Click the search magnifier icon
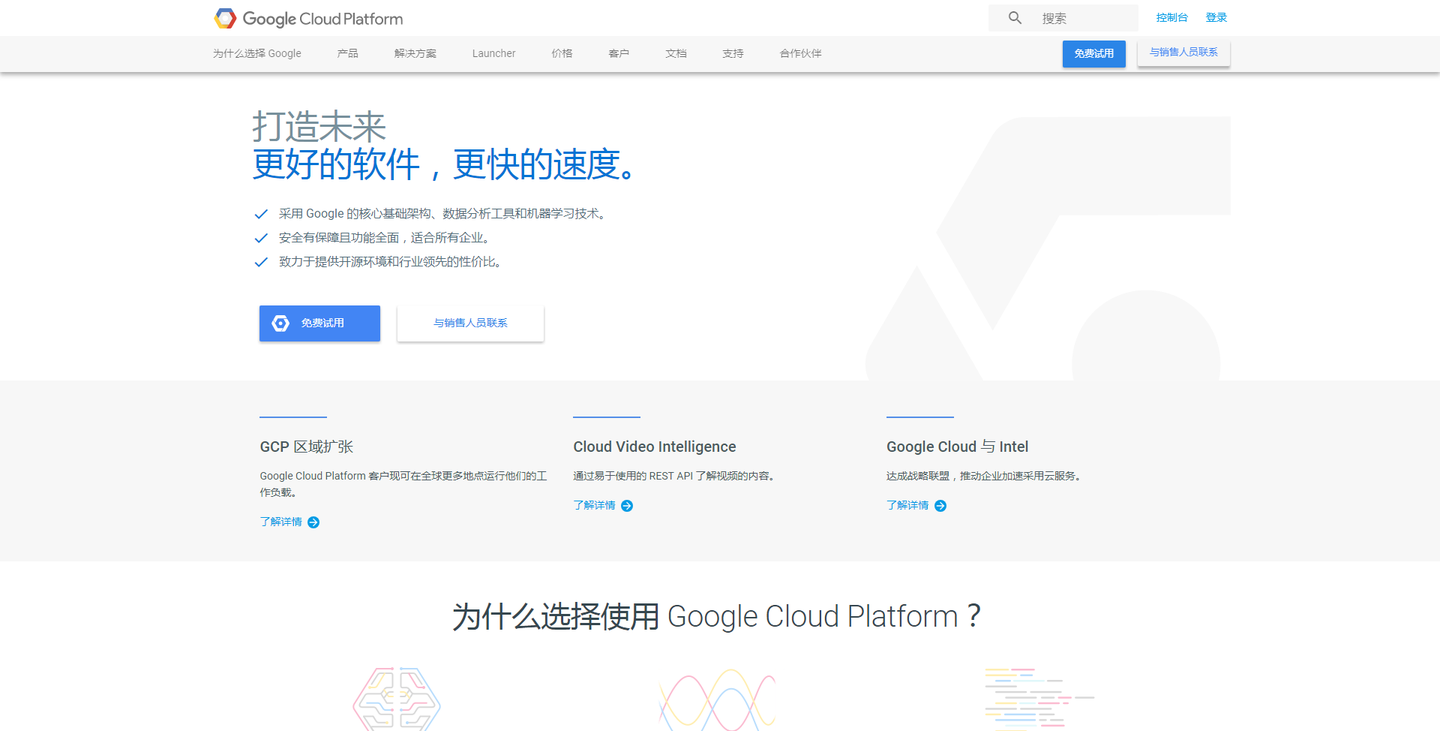The width and height of the screenshot is (1440, 731). tap(1015, 18)
